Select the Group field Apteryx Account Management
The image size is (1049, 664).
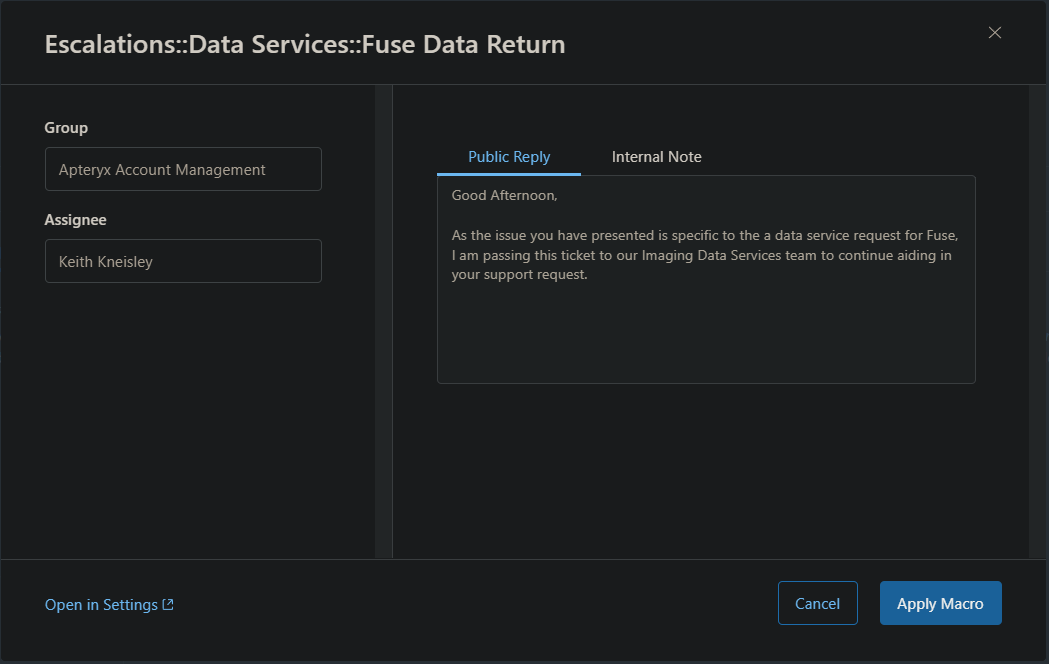(183, 169)
